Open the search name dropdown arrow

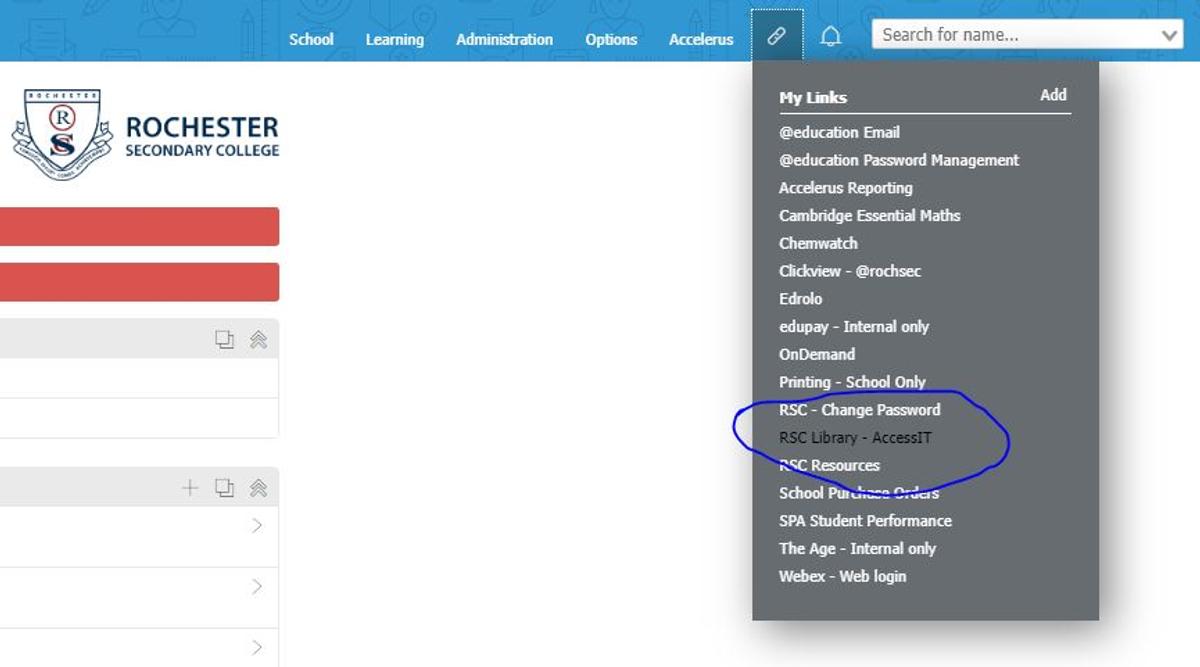coord(1169,36)
